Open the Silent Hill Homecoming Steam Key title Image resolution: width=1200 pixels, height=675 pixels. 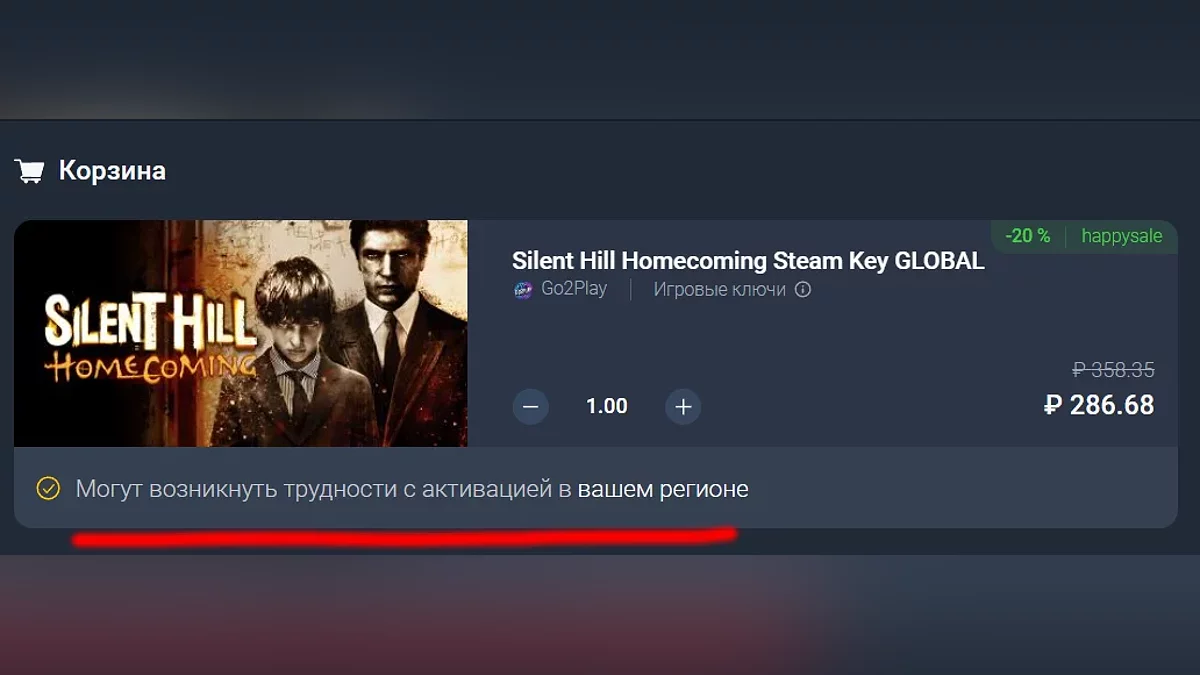[748, 261]
